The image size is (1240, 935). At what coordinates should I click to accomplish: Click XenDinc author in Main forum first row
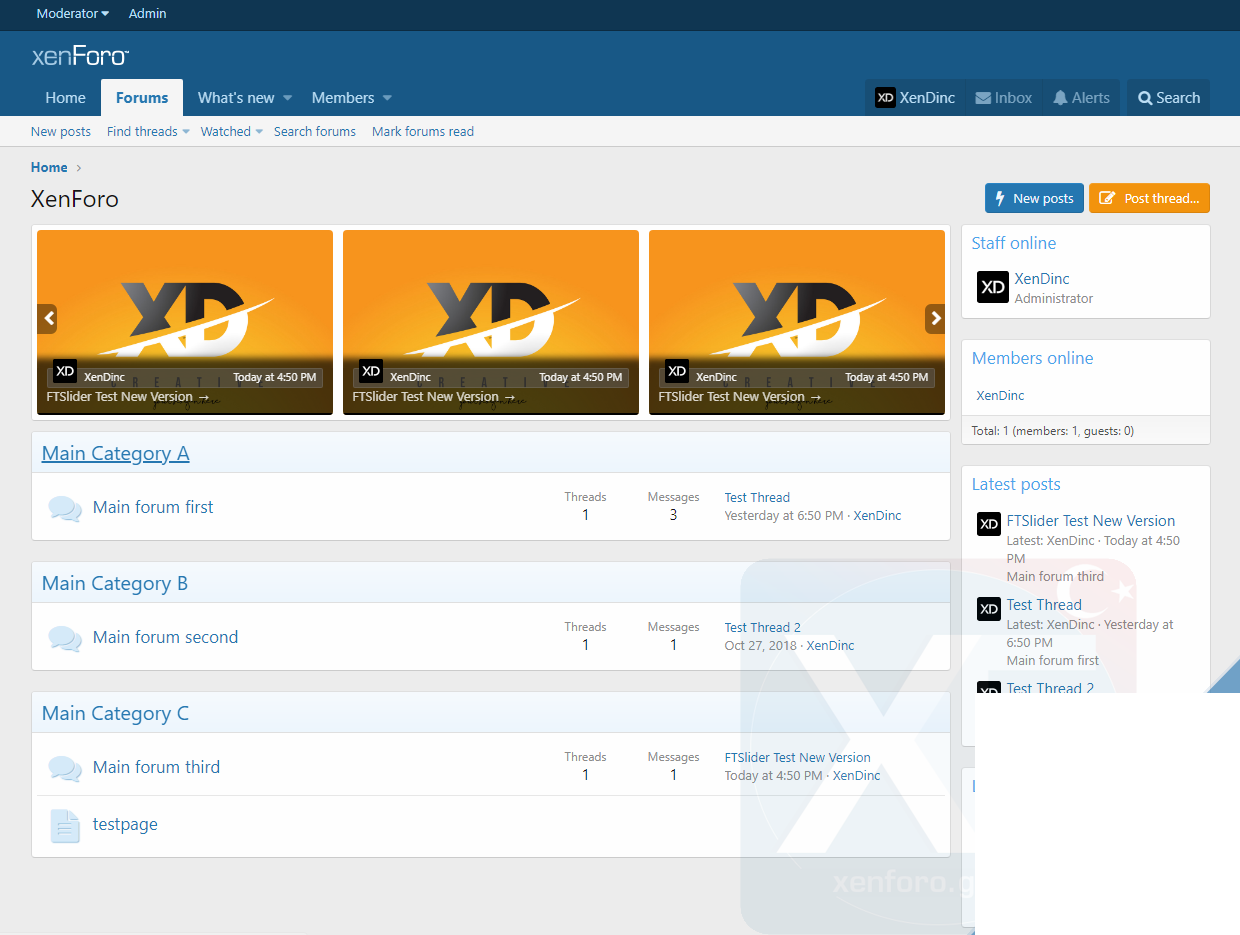(877, 515)
